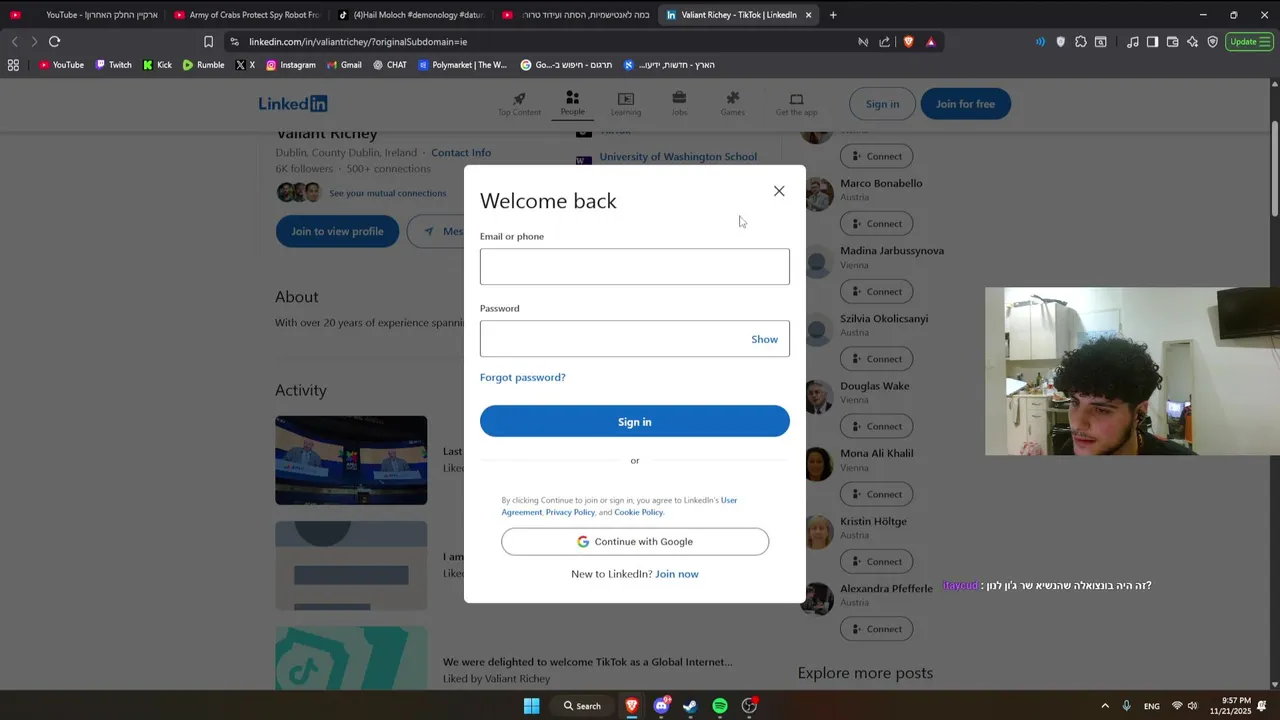Open the Leo AI sparkle icon

[x=1192, y=42]
